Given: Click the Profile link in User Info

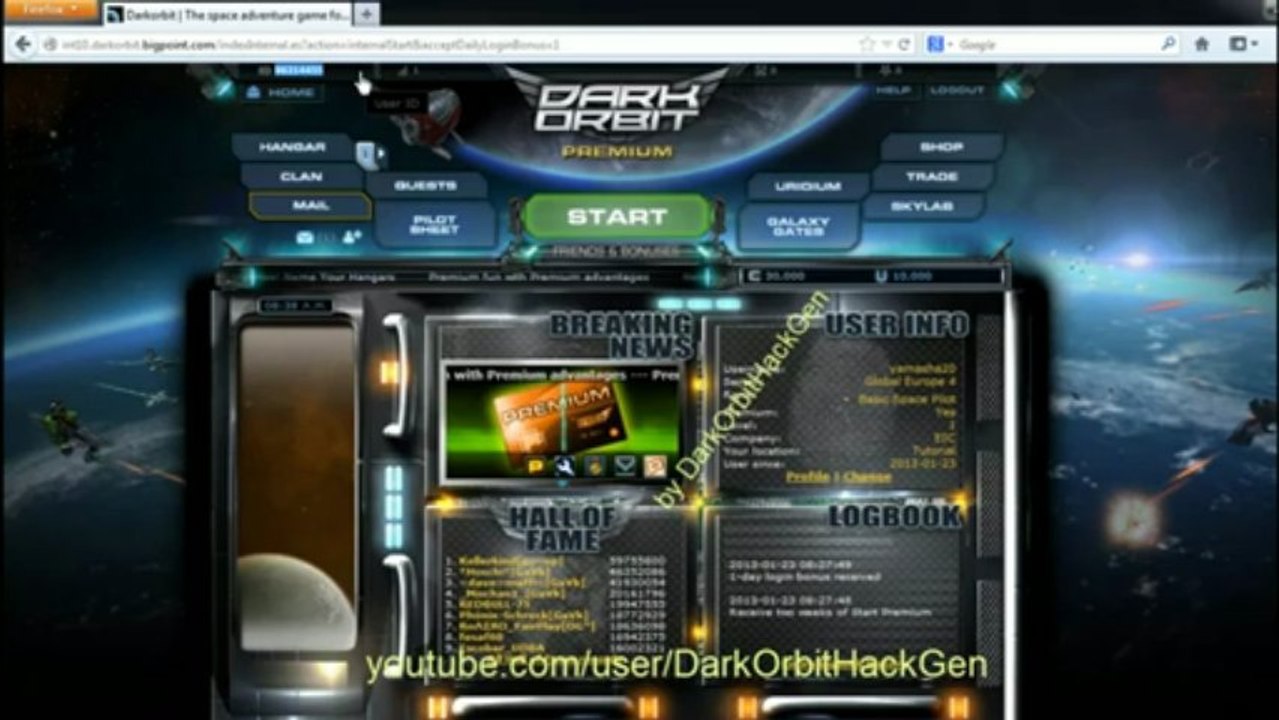Looking at the screenshot, I should (x=807, y=477).
